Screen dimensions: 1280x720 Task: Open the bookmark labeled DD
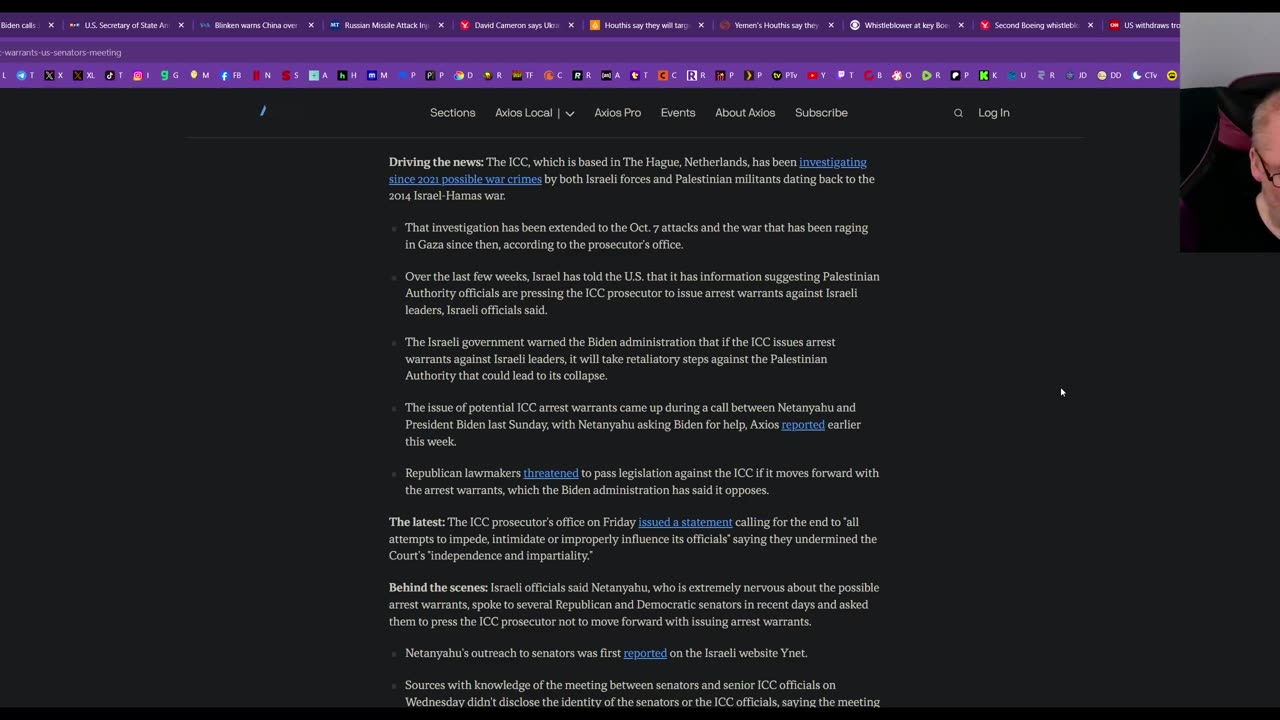point(1108,75)
